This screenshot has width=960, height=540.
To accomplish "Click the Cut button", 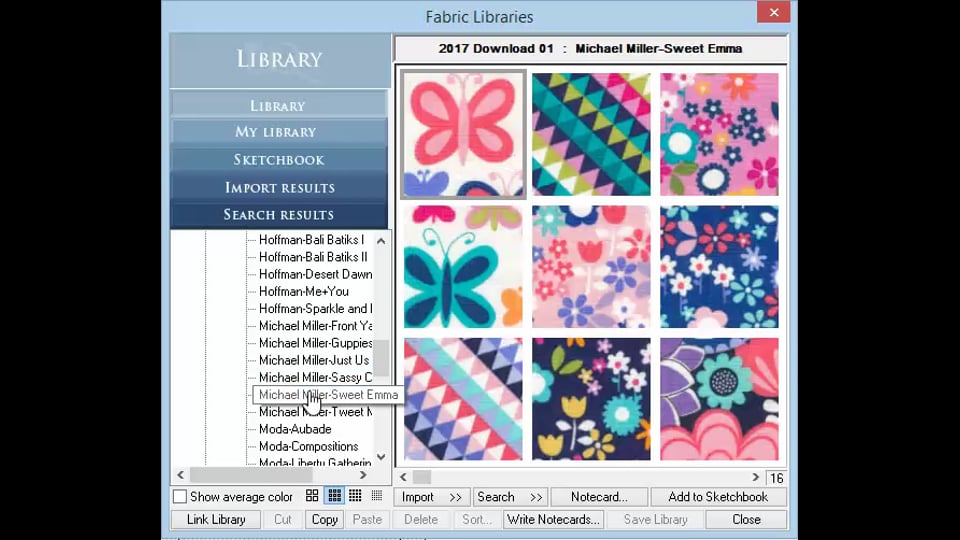I will coord(283,519).
